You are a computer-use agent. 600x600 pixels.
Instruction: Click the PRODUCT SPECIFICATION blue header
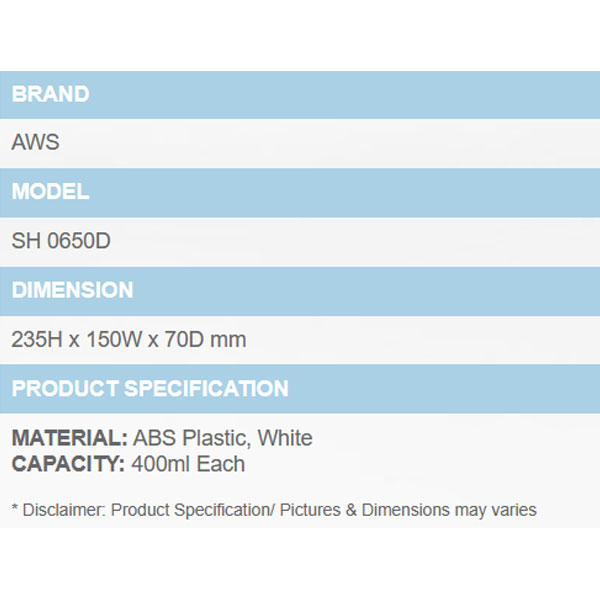150,389
